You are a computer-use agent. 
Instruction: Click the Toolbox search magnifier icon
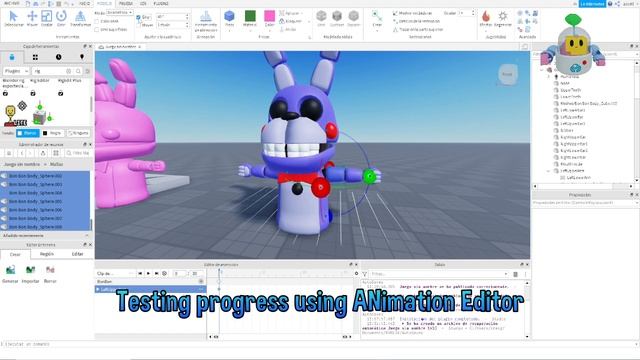pyautogui.click(x=78, y=71)
